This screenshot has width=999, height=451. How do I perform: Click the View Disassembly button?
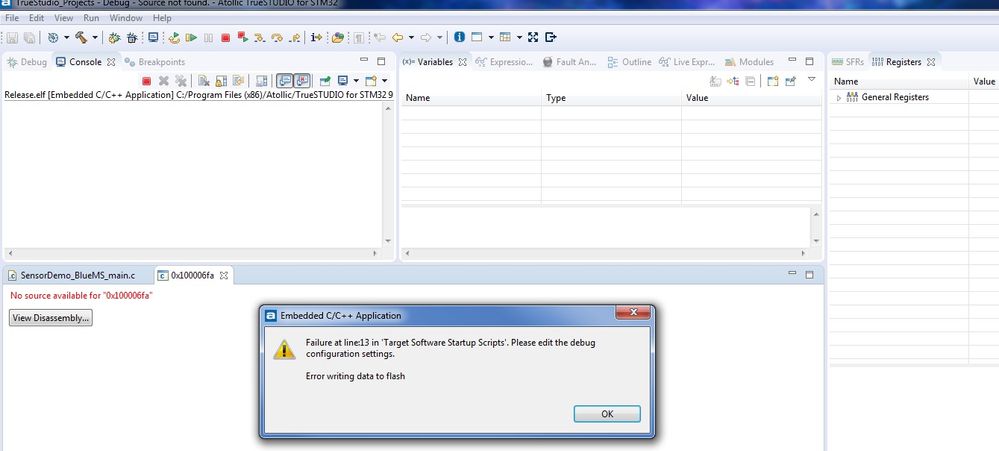(50, 317)
